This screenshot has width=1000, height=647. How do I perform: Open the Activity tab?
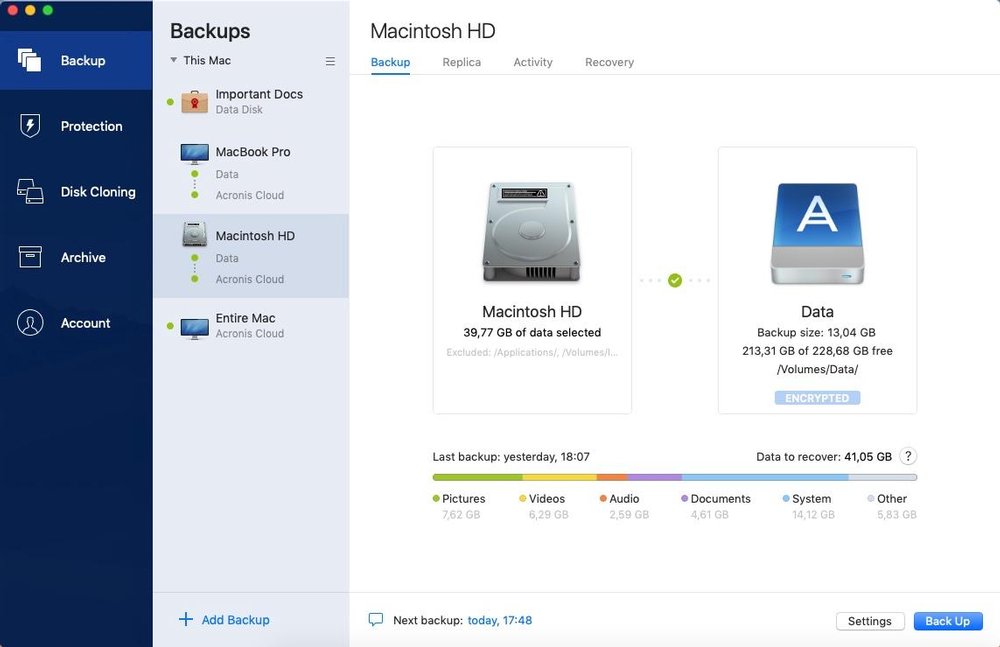pos(533,62)
